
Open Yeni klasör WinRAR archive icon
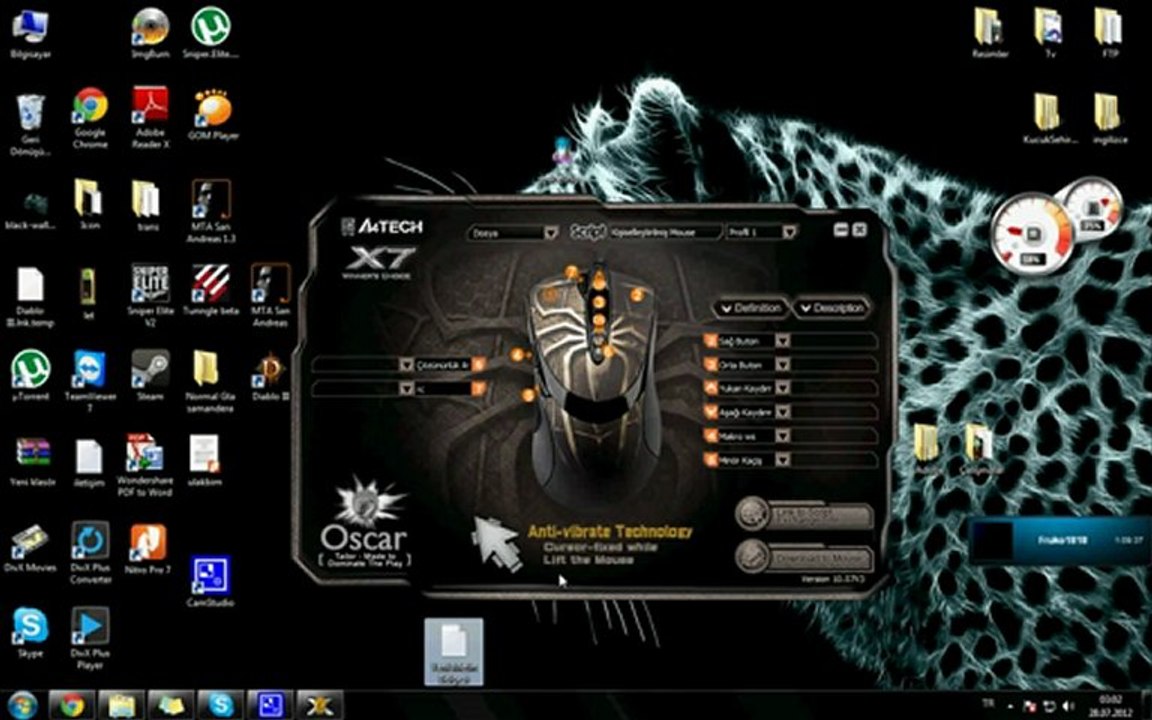32,463
